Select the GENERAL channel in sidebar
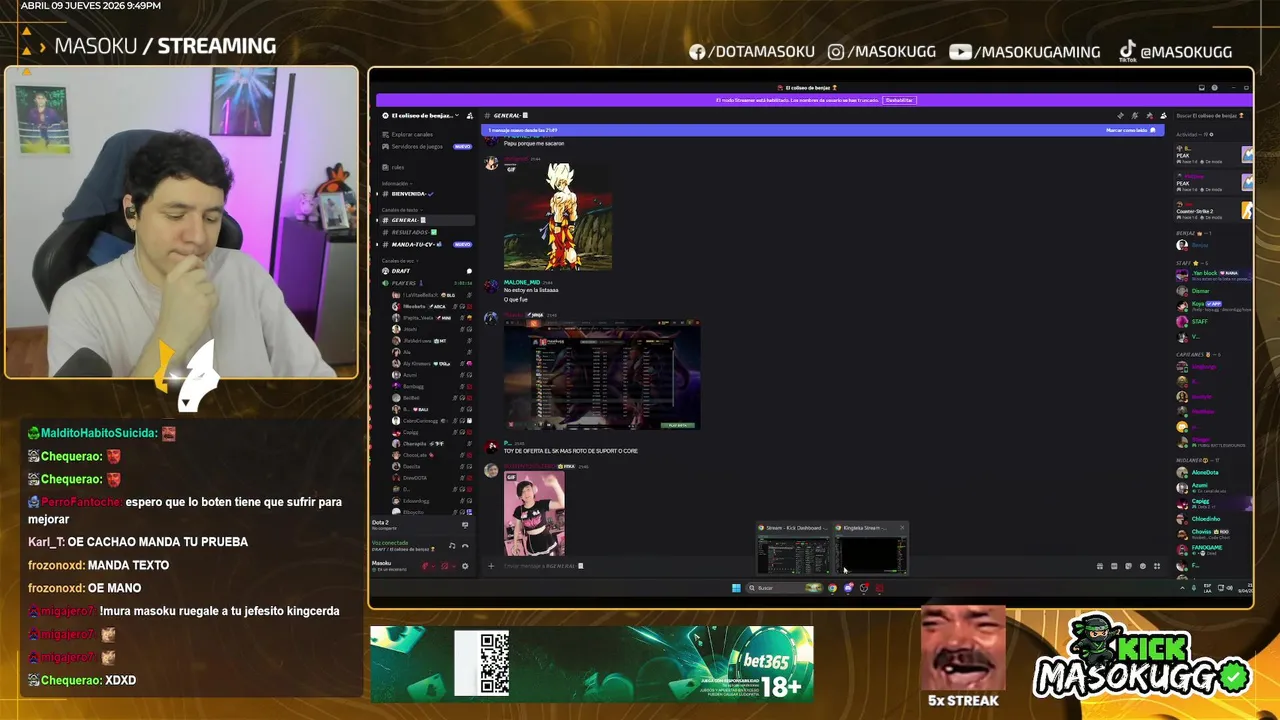1280x720 pixels. 427,220
